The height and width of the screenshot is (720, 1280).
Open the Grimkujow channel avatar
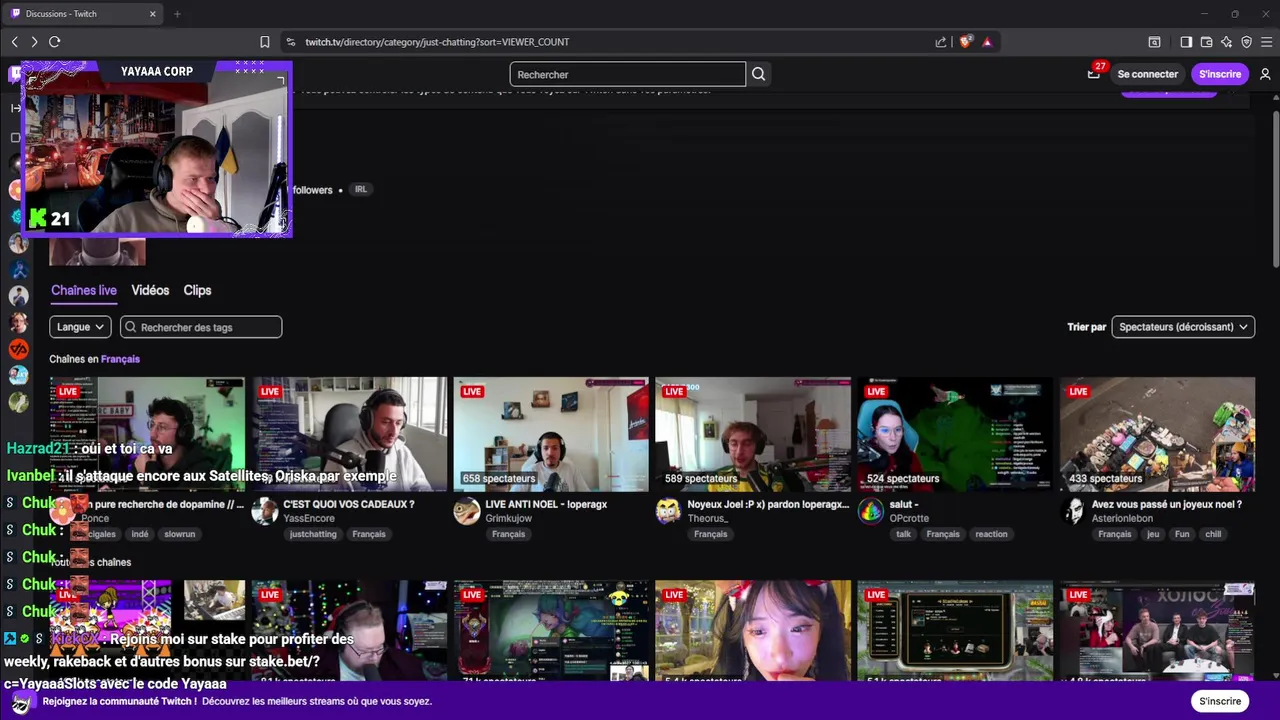(x=467, y=511)
